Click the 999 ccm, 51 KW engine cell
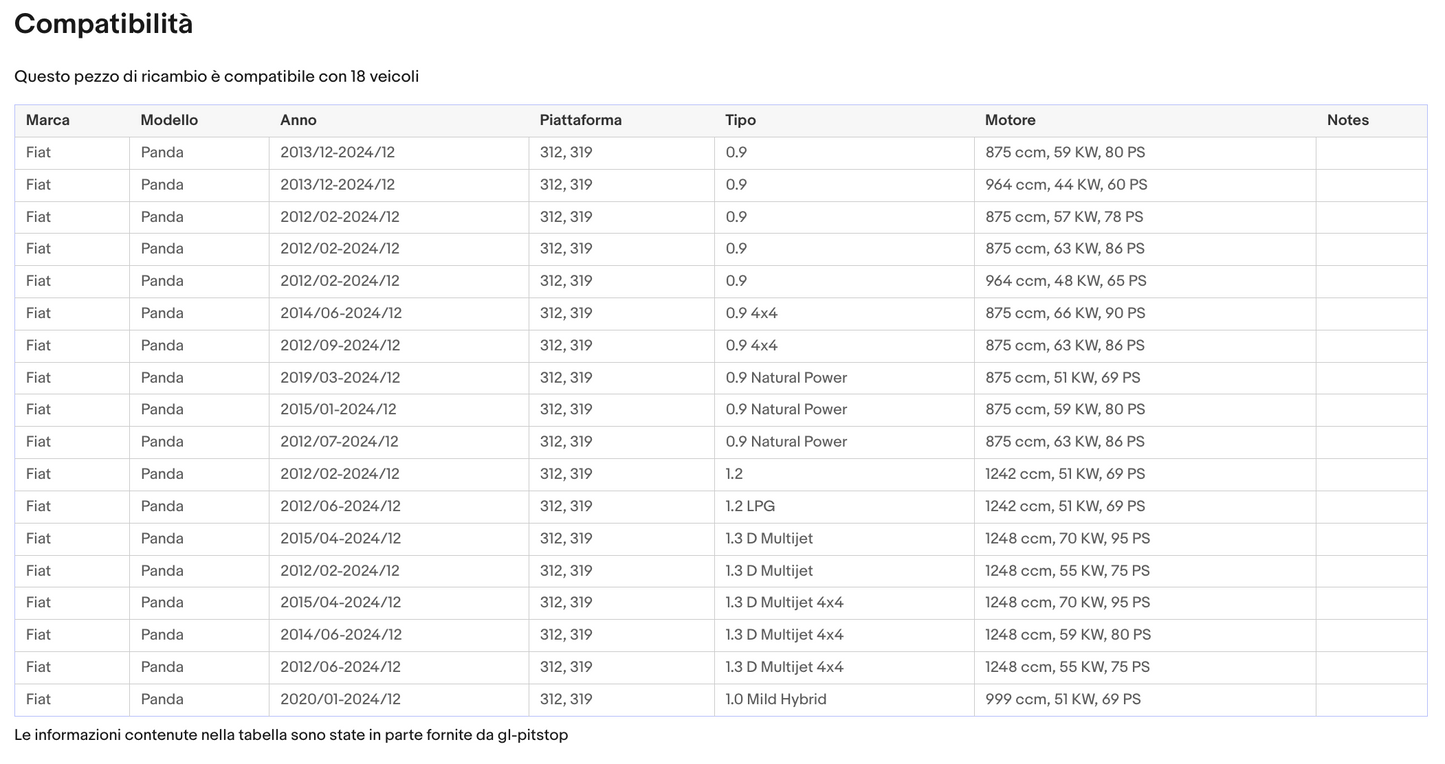The width and height of the screenshot is (1445, 764). 1063,699
